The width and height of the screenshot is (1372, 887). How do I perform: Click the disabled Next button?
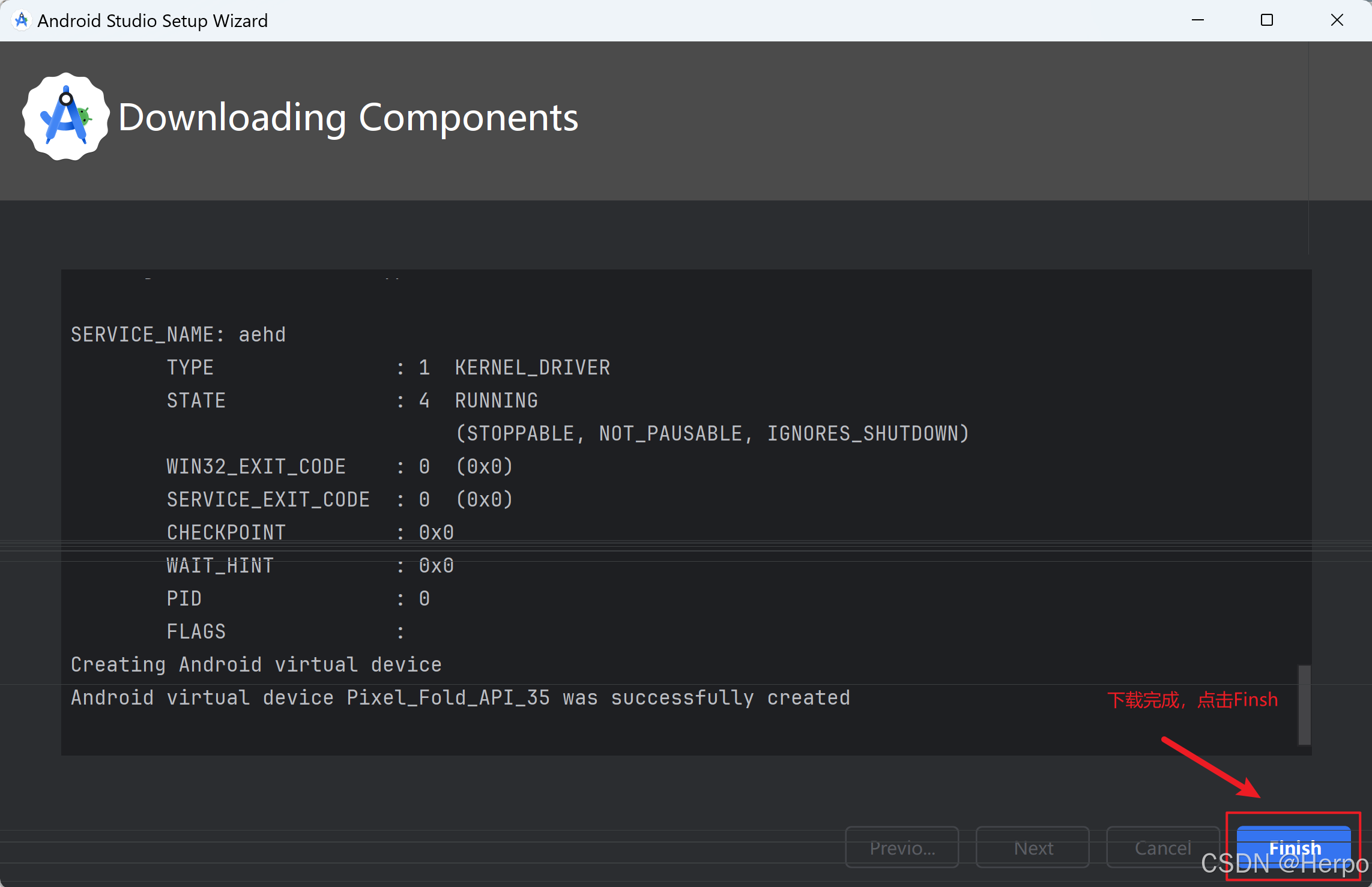(x=1033, y=847)
